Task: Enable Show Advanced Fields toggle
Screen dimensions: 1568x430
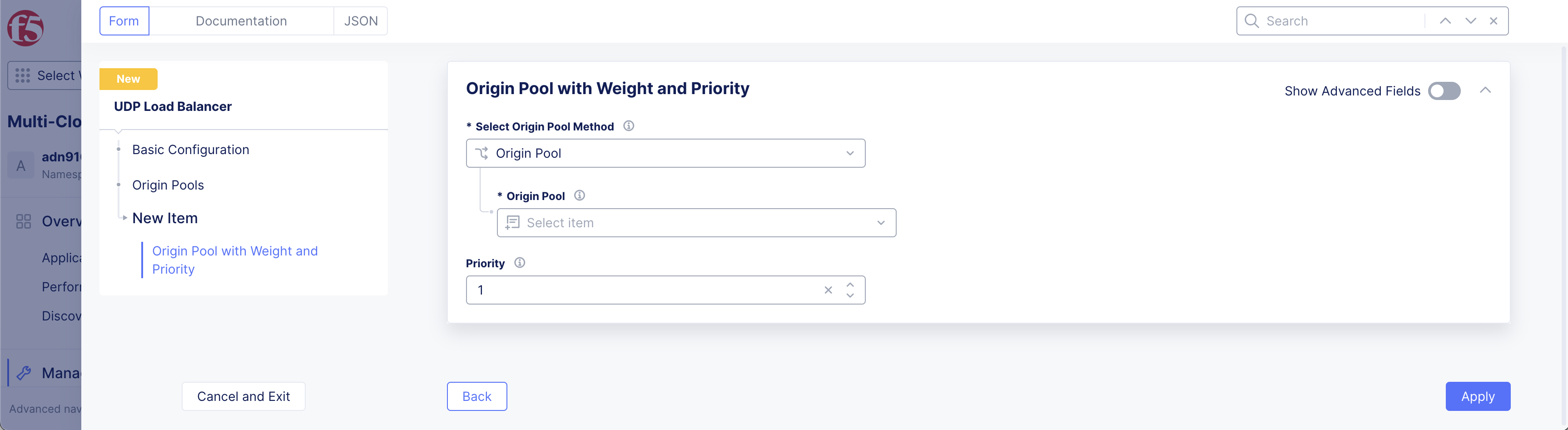Action: tap(1444, 91)
